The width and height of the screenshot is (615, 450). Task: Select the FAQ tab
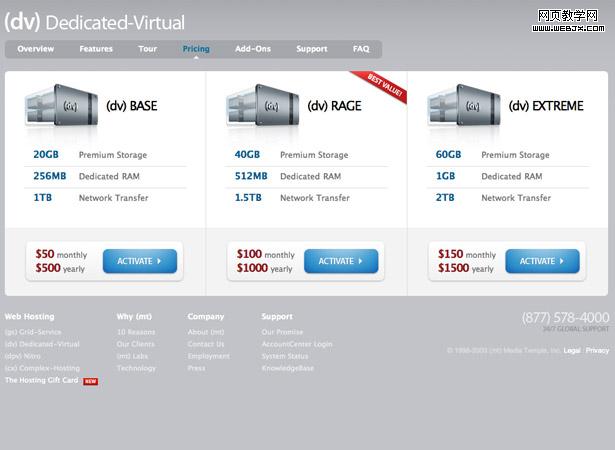point(361,49)
